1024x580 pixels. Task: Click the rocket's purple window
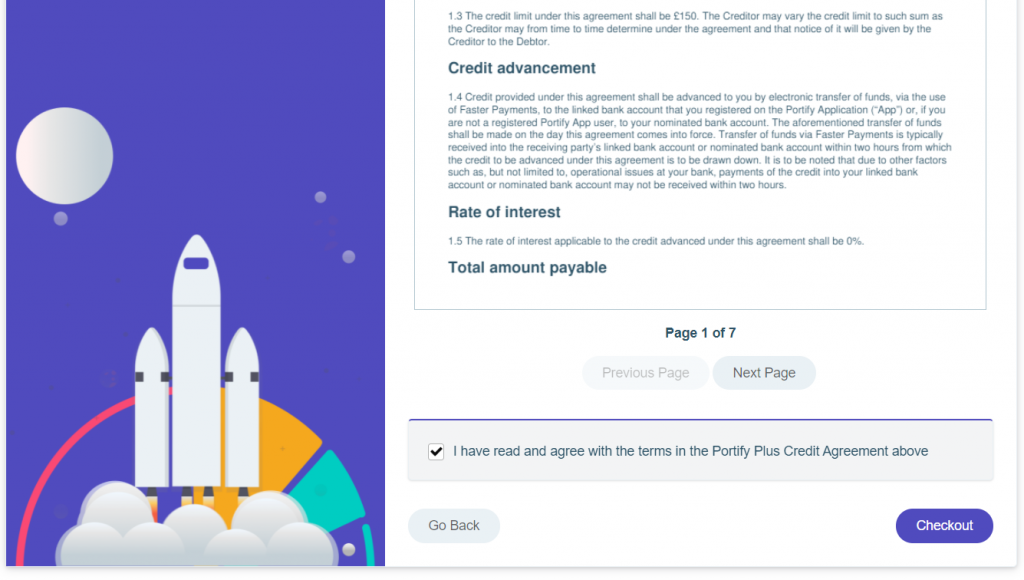click(196, 263)
